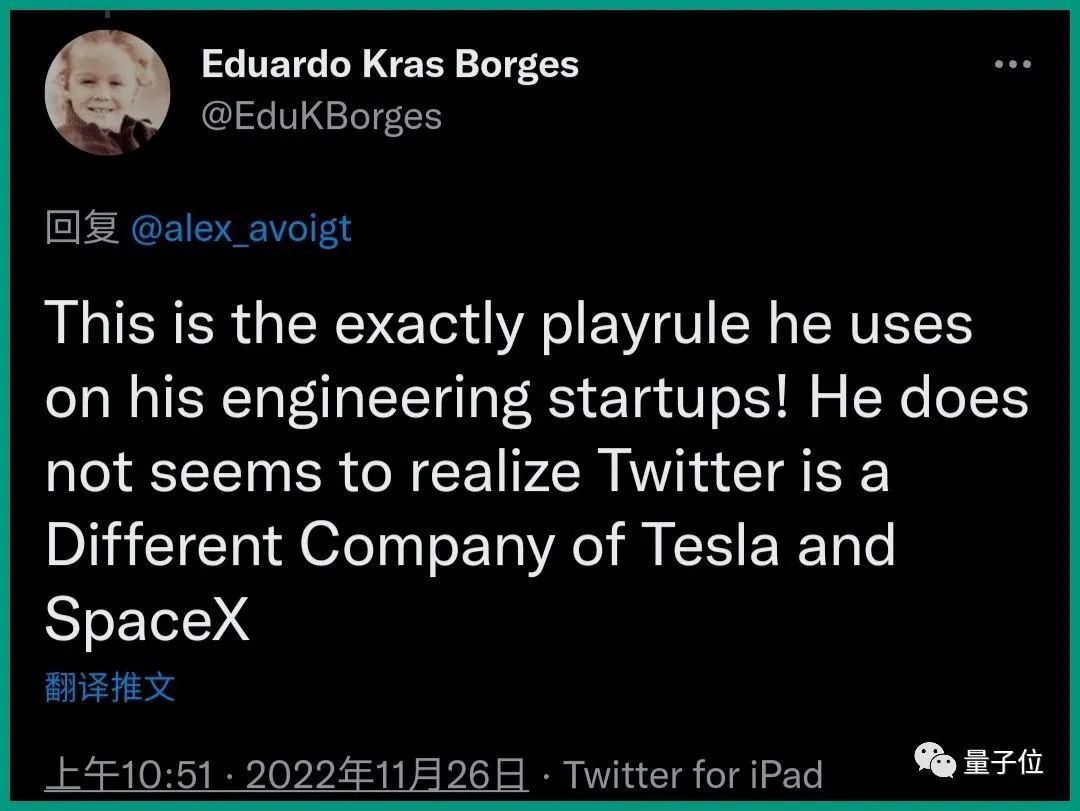Click the 量子位 watermark text
The height and width of the screenshot is (811, 1080).
pyautogui.click(x=1004, y=763)
